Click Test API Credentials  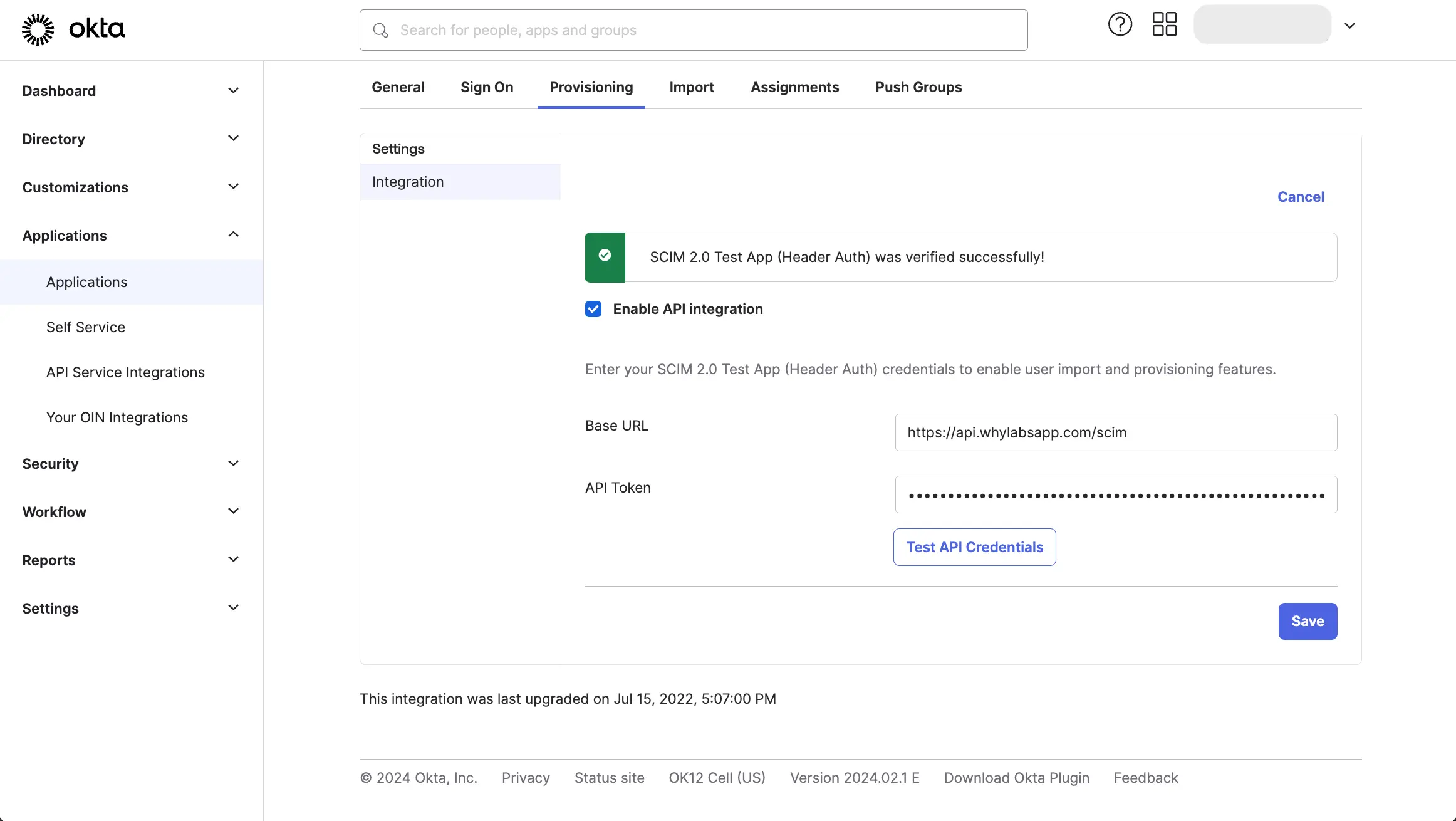[974, 546]
